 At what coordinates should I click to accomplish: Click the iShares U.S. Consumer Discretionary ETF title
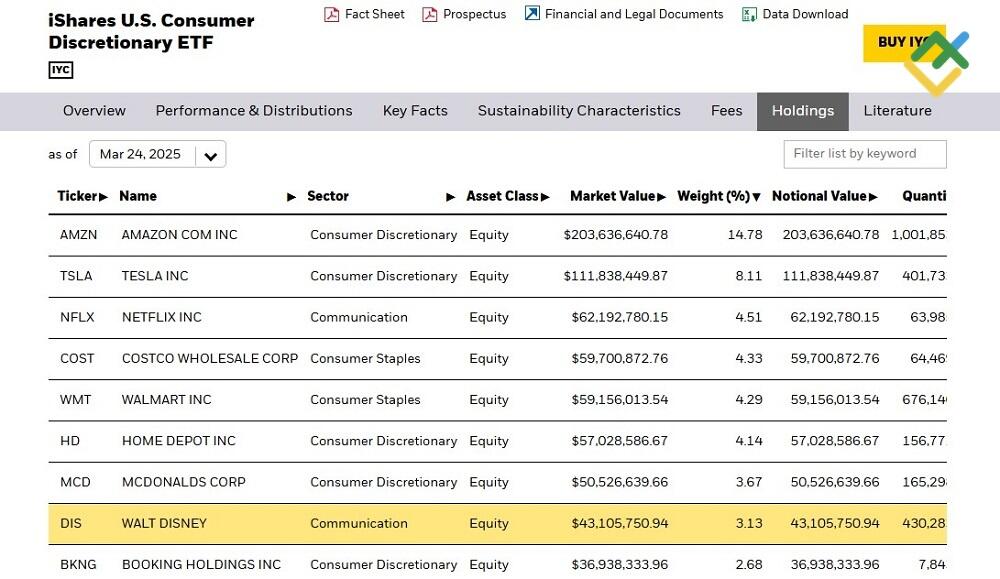pos(151,31)
